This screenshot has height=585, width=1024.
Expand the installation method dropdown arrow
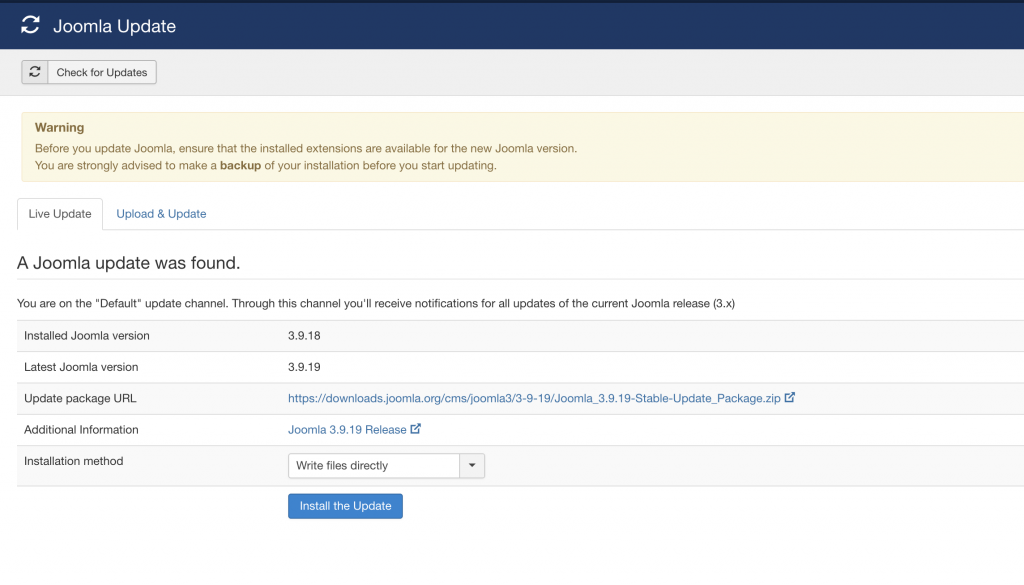(x=472, y=466)
